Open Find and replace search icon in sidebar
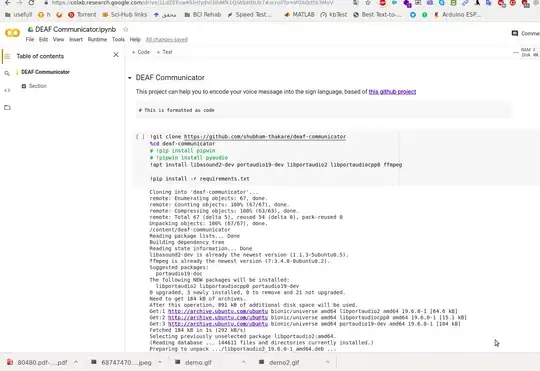540x371 pixels. (7, 73)
